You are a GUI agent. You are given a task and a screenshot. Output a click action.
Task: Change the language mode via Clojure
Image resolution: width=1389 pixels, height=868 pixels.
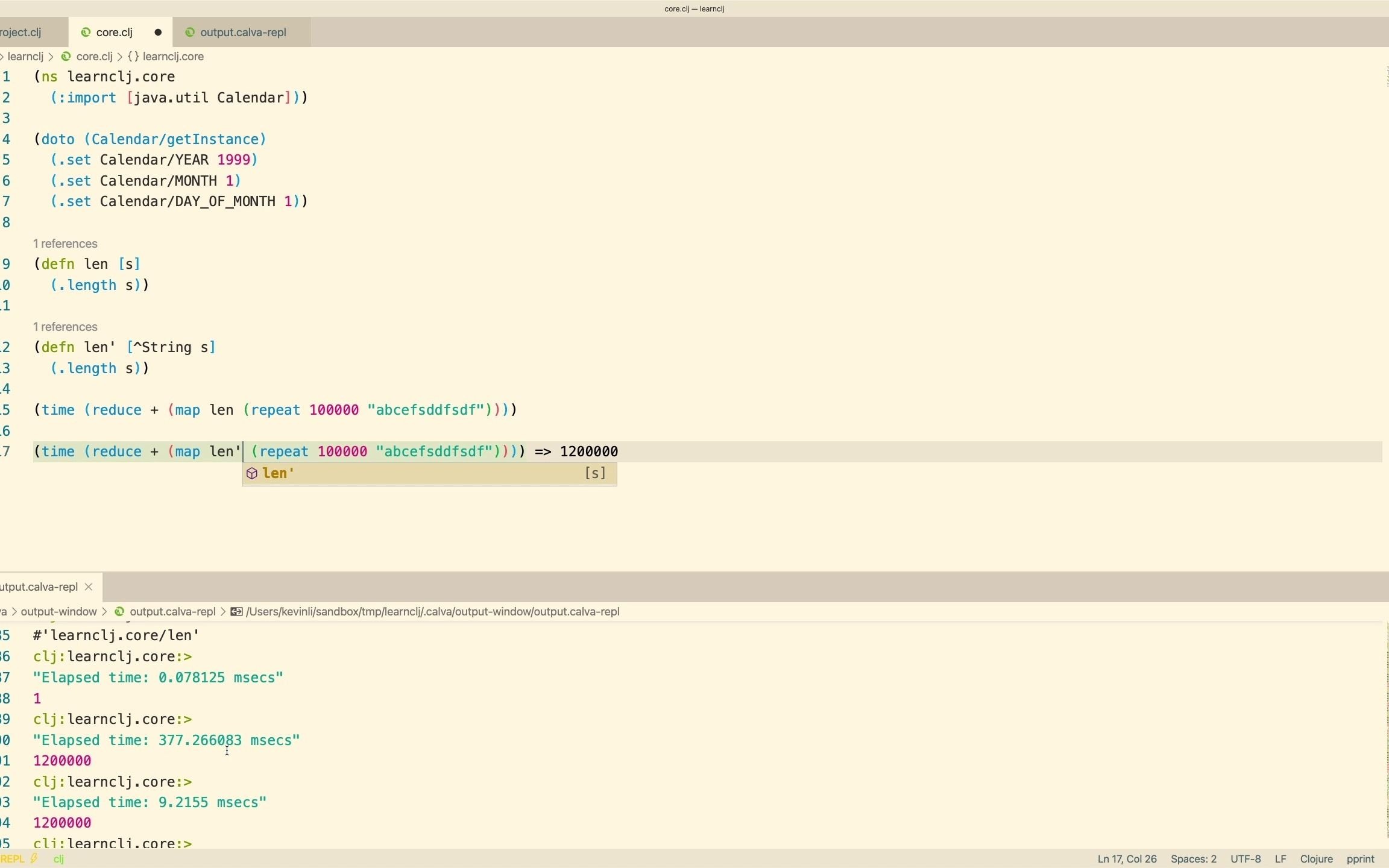[1317, 859]
